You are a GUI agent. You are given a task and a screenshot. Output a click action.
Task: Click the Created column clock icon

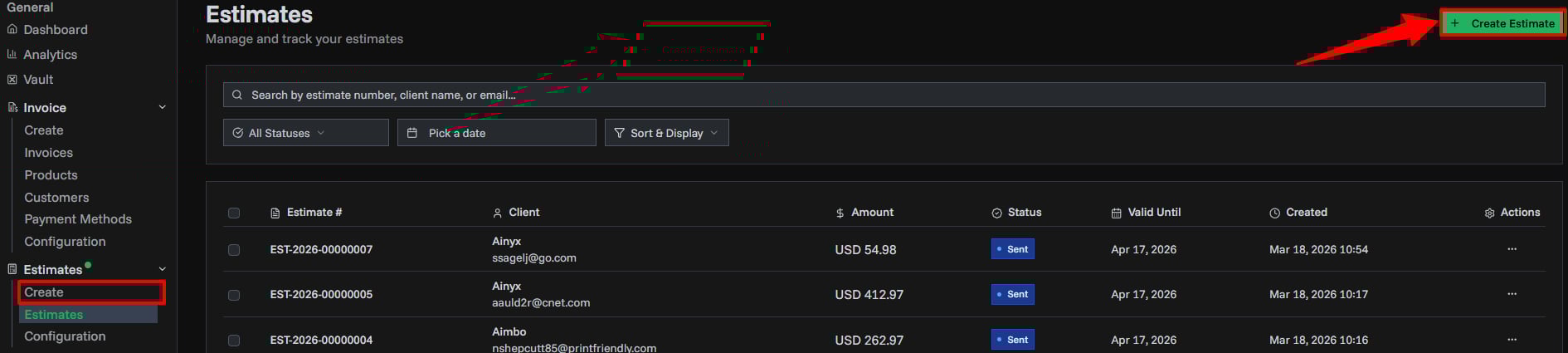[1275, 213]
